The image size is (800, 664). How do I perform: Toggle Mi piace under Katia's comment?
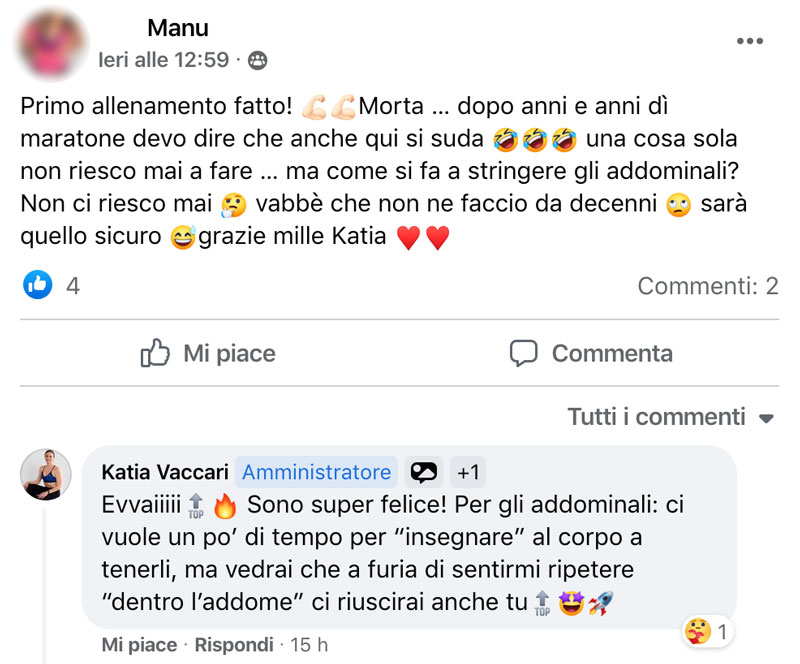pyautogui.click(x=139, y=645)
